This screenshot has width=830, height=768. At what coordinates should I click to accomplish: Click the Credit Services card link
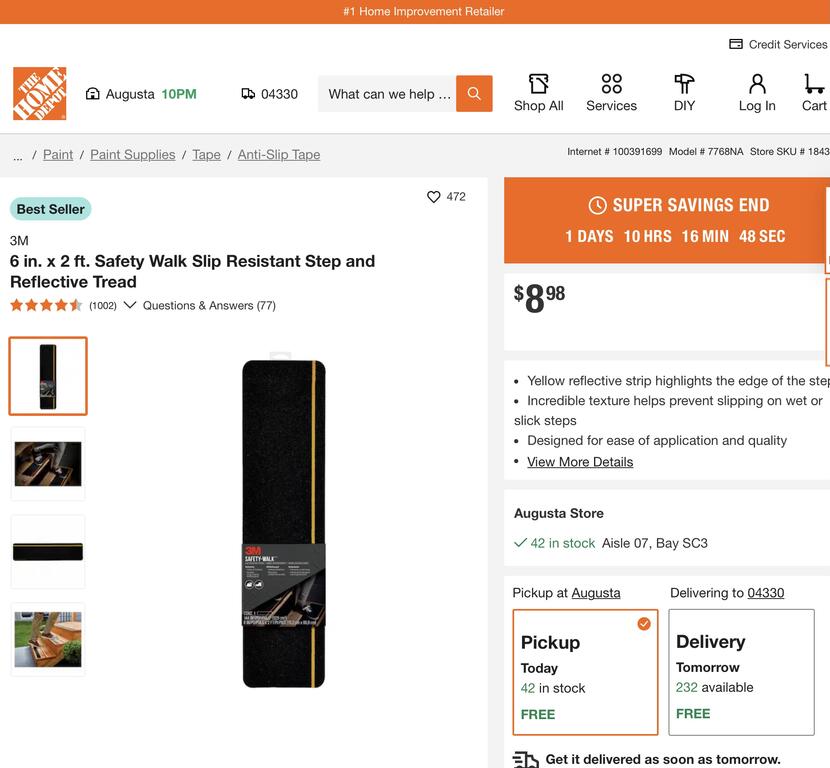tap(778, 44)
